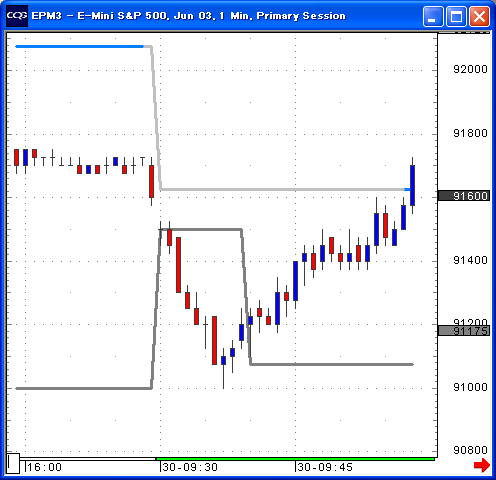The image size is (496, 480).
Task: Click the blue horizontal line at top left
Action: (x=80, y=46)
